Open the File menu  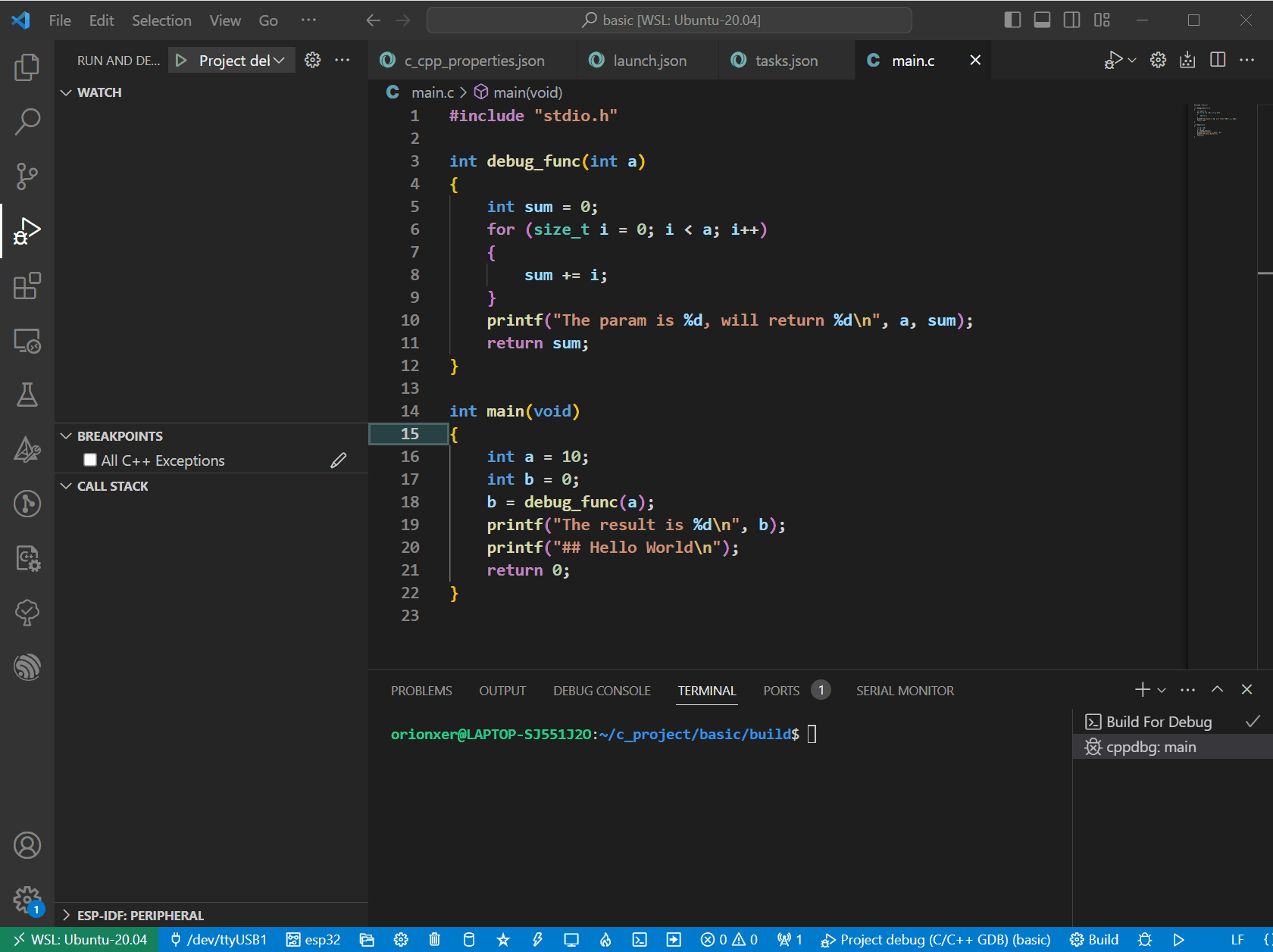pos(60,20)
